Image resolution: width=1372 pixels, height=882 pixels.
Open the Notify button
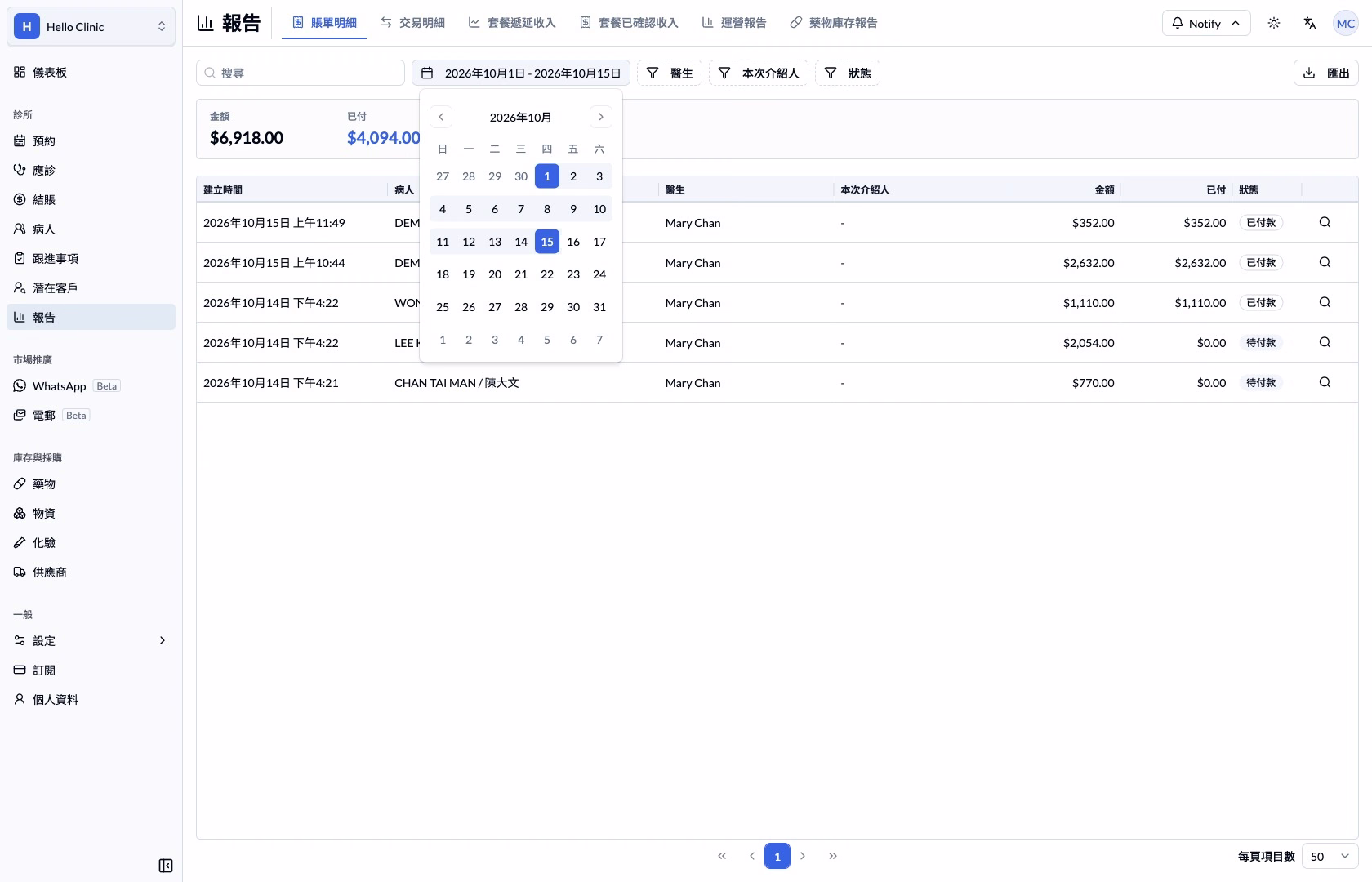(x=1205, y=23)
